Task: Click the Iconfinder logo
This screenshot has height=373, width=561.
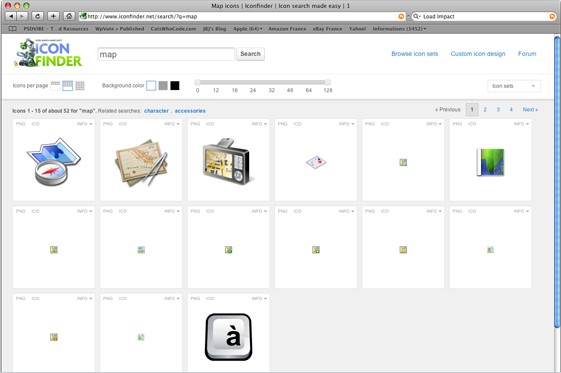Action: coord(48,53)
